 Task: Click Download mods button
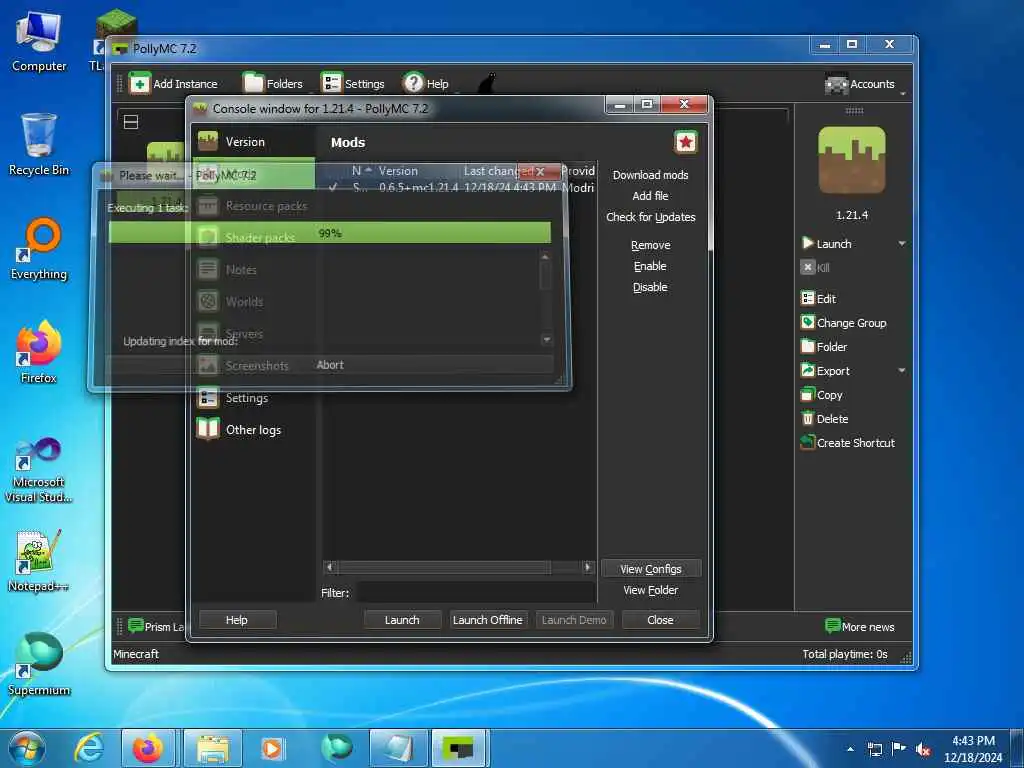point(650,175)
